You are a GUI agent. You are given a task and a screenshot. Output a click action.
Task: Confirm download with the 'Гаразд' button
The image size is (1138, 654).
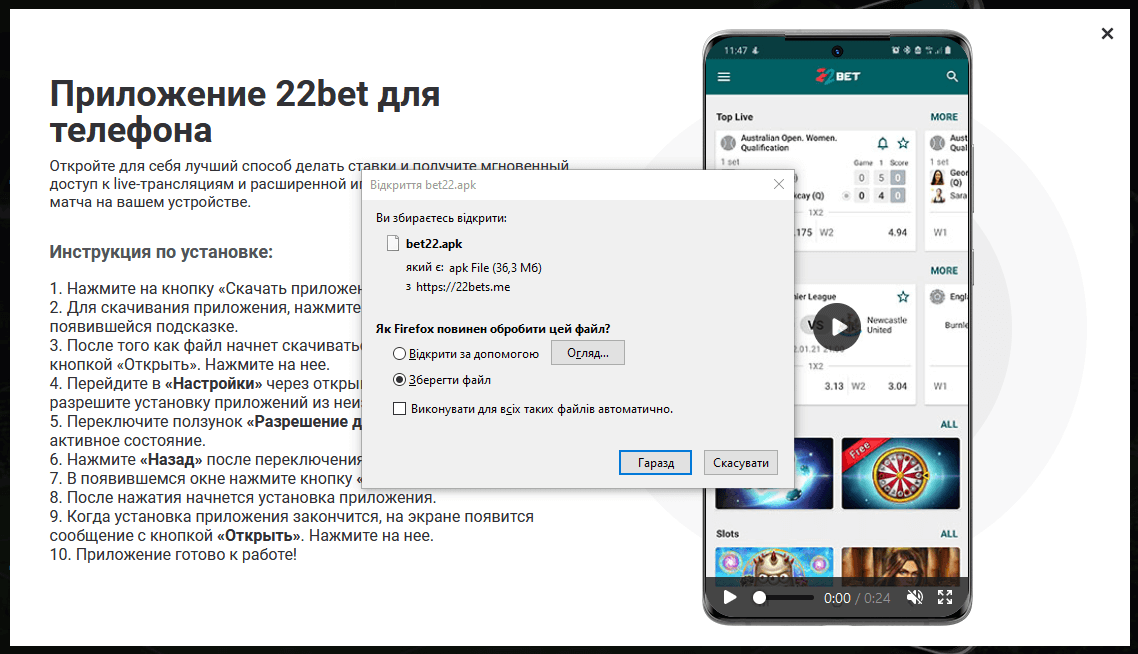655,462
